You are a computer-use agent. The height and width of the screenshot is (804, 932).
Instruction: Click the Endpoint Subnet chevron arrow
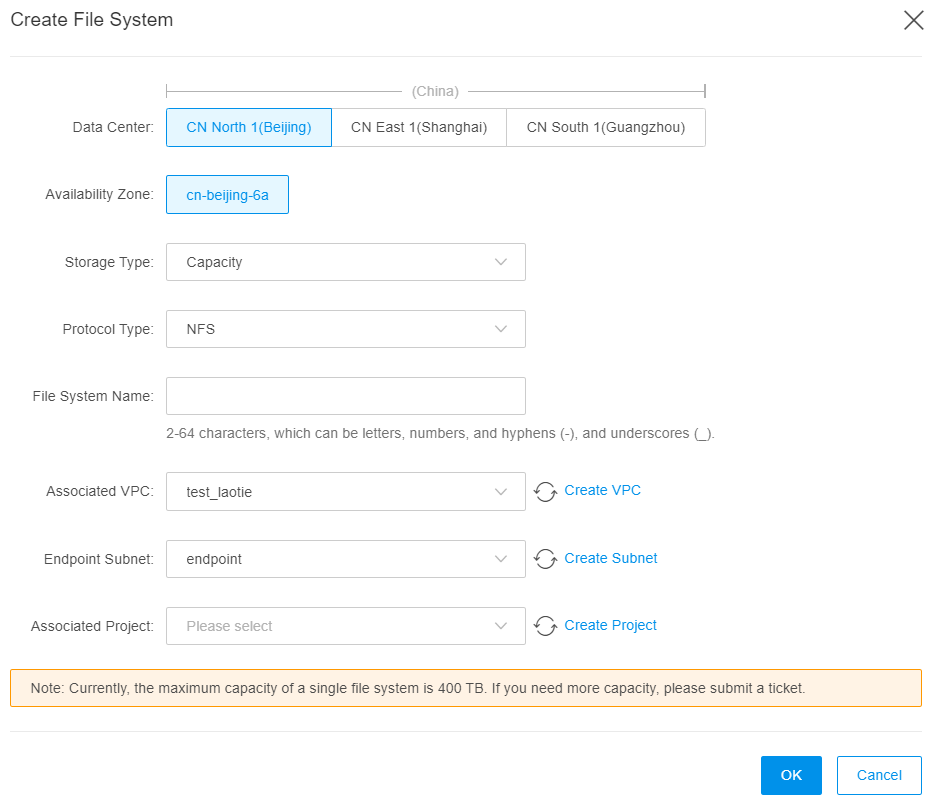coord(500,559)
